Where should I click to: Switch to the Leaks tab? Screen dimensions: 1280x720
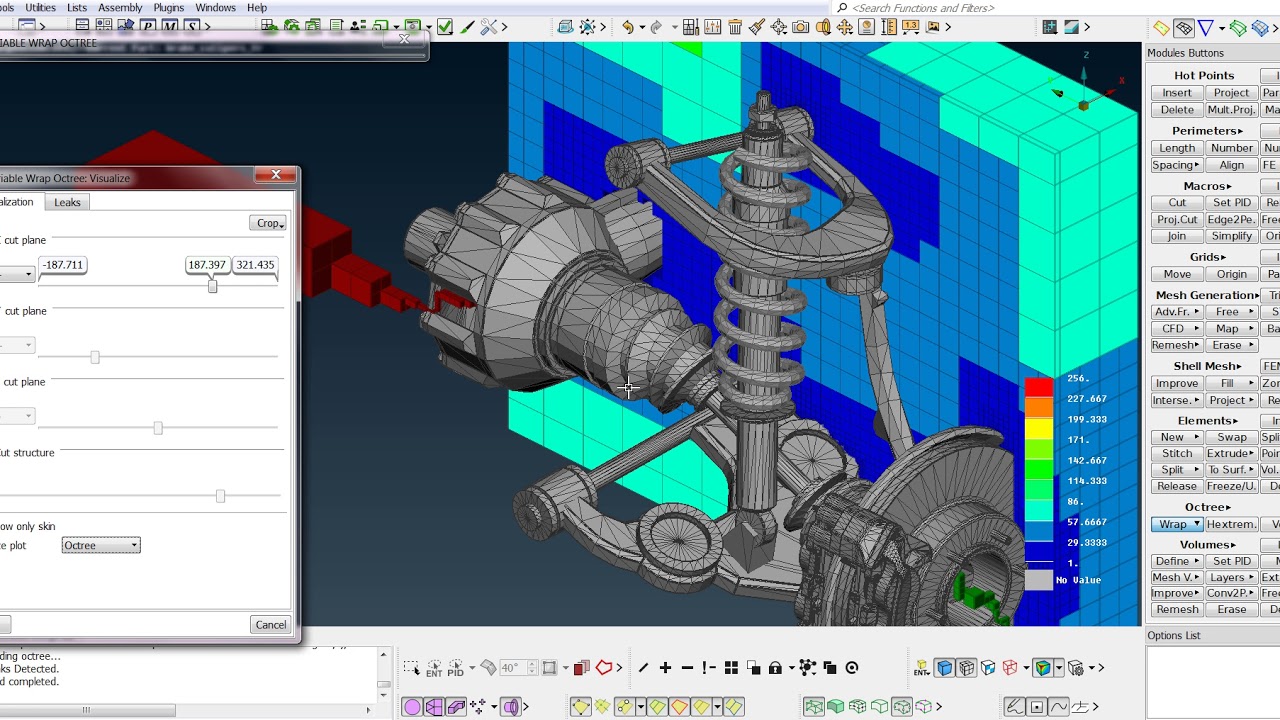pyautogui.click(x=67, y=202)
